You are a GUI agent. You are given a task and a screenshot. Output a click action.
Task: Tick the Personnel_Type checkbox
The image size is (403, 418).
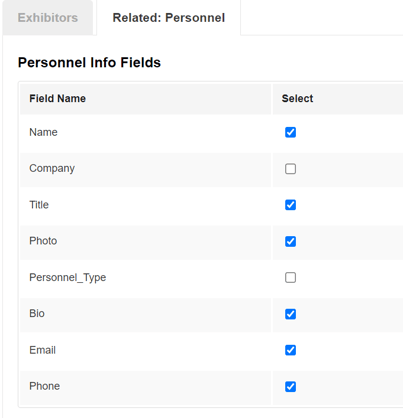click(290, 277)
